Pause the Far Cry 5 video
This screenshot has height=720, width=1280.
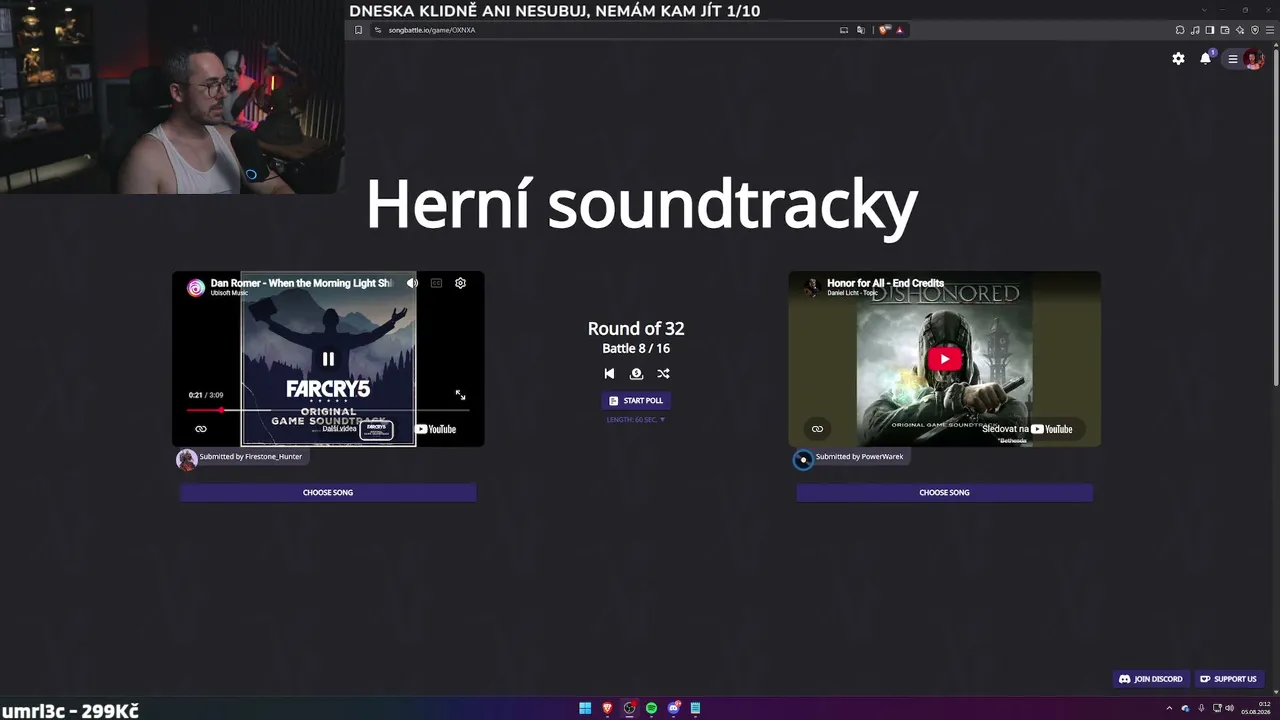pos(328,359)
